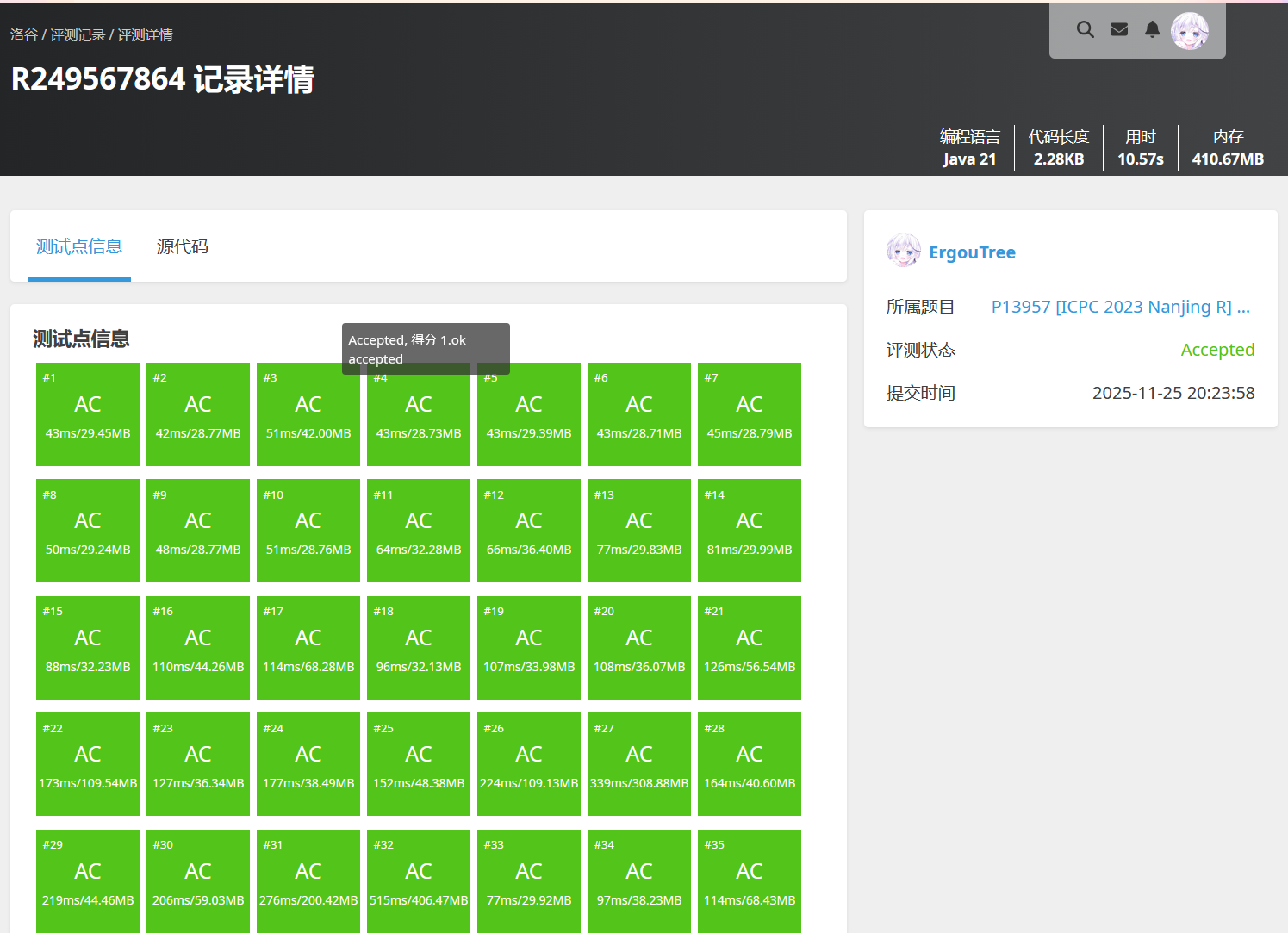Select the 测试点信息 tab
Viewport: 1288px width, 933px height.
click(x=79, y=247)
